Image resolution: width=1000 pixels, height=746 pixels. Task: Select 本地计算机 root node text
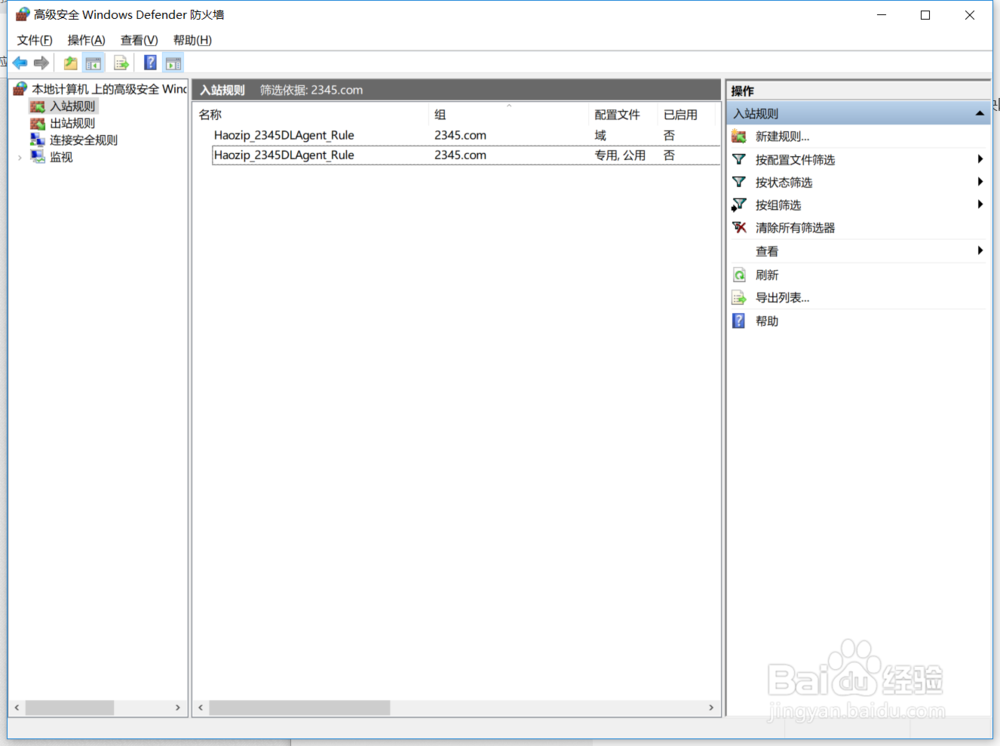pyautogui.click(x=109, y=89)
